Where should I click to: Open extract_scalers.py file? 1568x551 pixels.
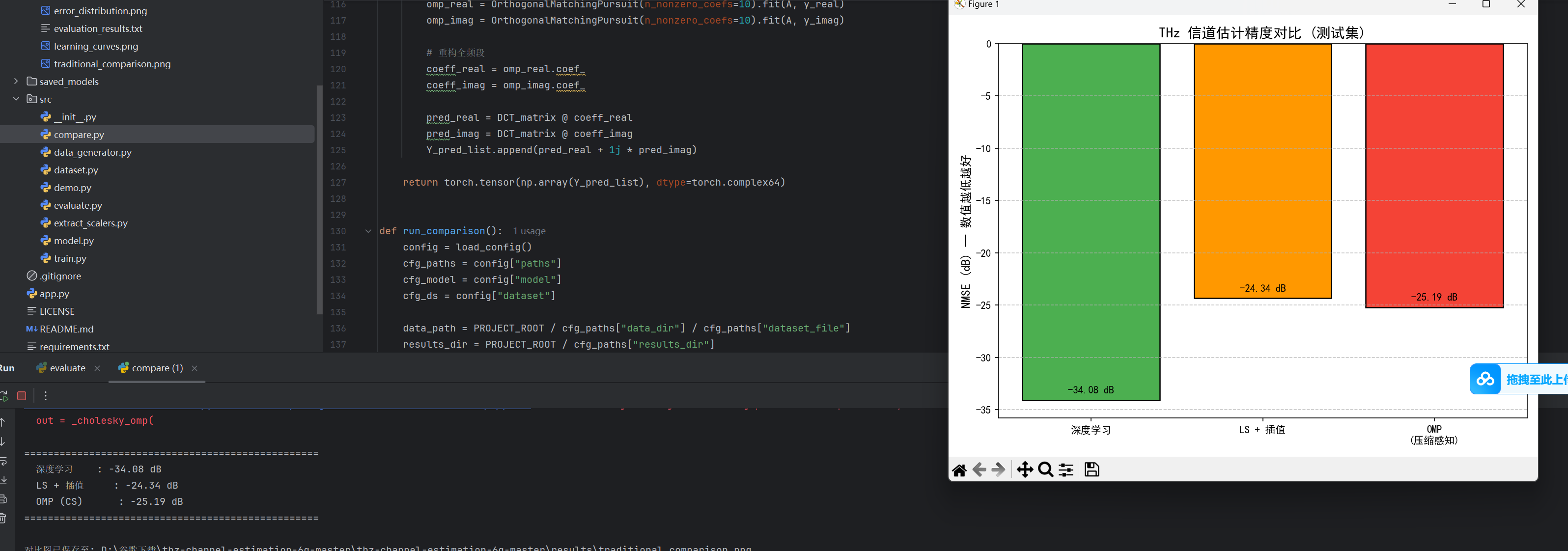tap(91, 223)
